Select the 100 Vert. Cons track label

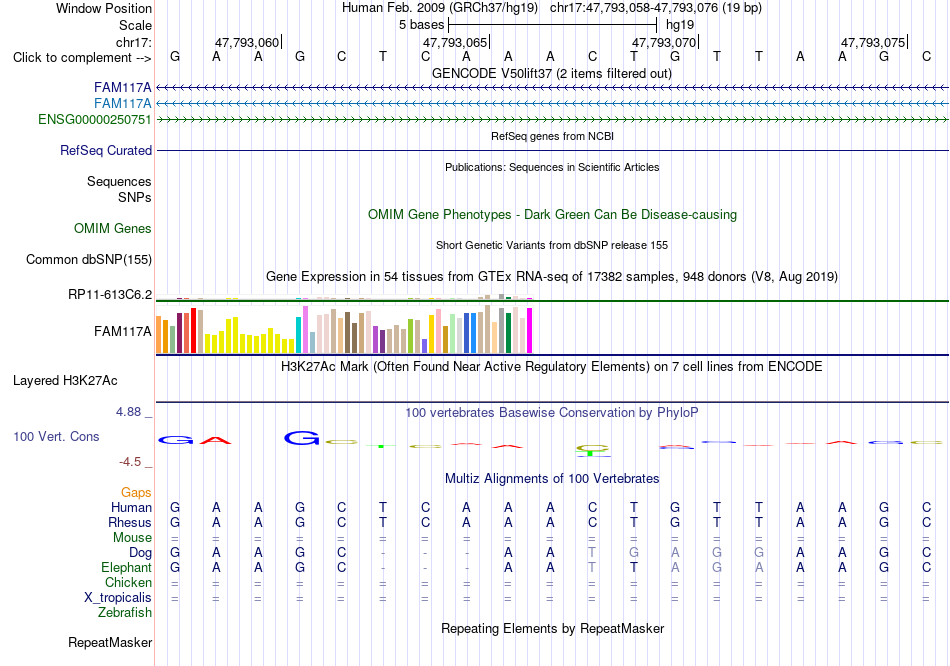point(56,436)
